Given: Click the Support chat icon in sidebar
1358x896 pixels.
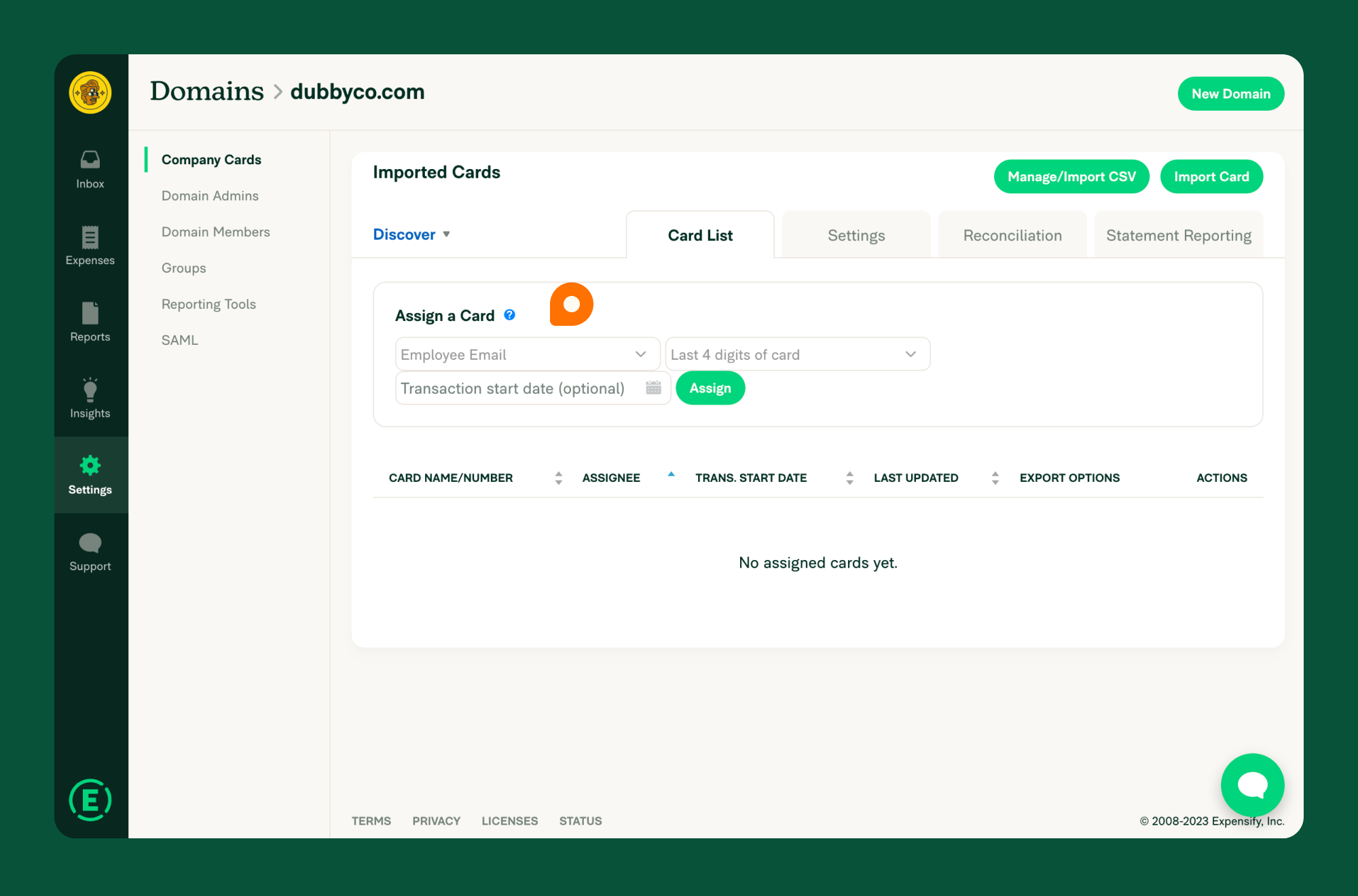Looking at the screenshot, I should pyautogui.click(x=90, y=544).
